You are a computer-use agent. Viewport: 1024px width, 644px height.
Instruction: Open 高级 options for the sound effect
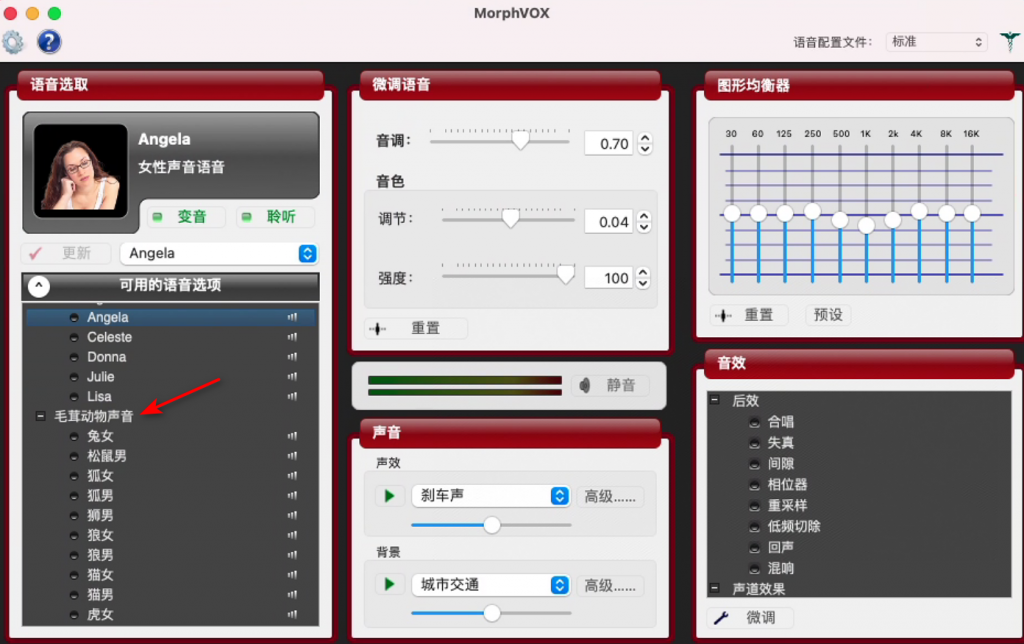coord(609,496)
